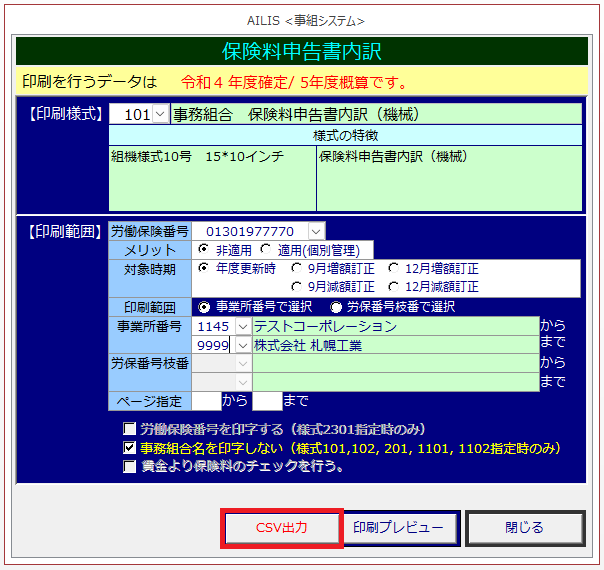Choose the 12月減額訂正 option
This screenshot has height=570, width=604.
[394, 286]
